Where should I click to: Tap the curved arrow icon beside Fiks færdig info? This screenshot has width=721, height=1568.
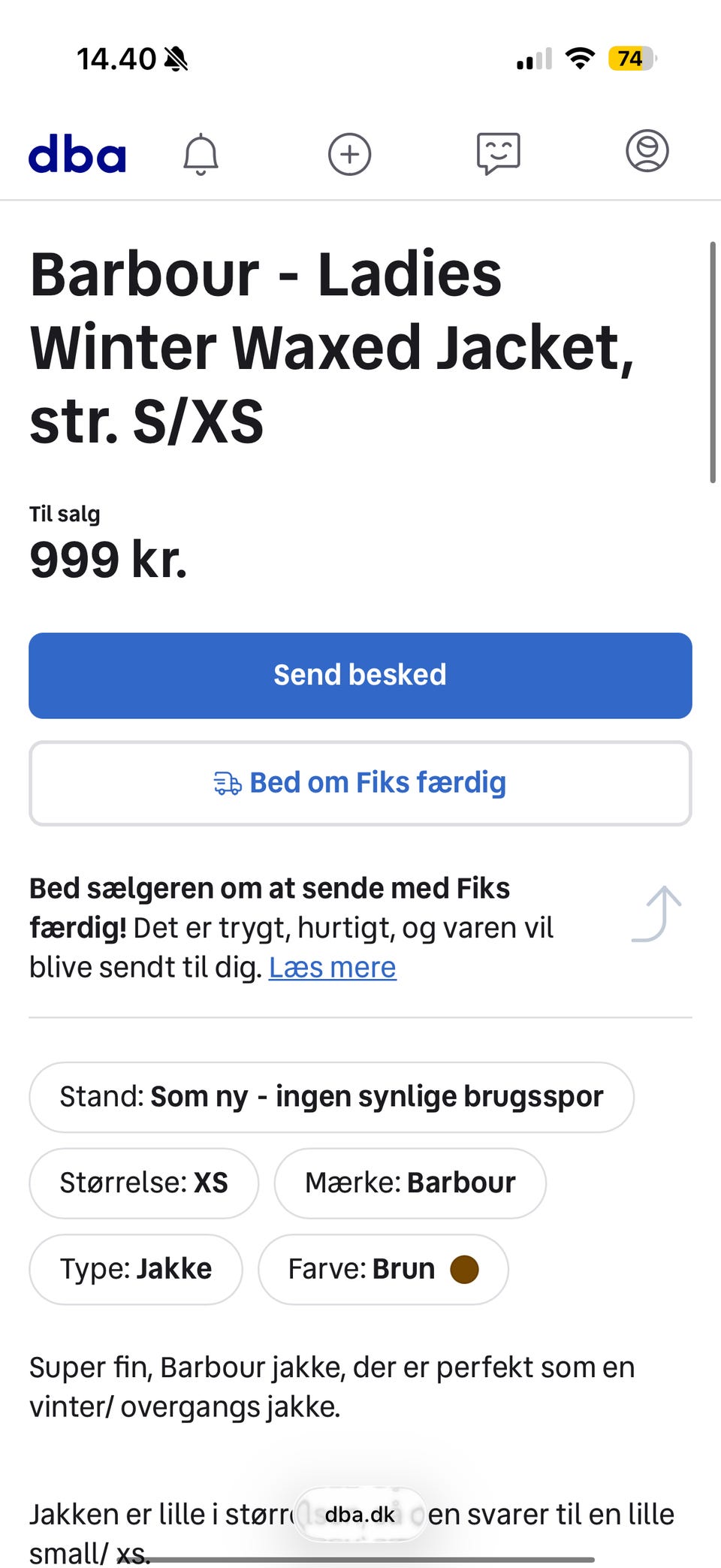point(657,914)
